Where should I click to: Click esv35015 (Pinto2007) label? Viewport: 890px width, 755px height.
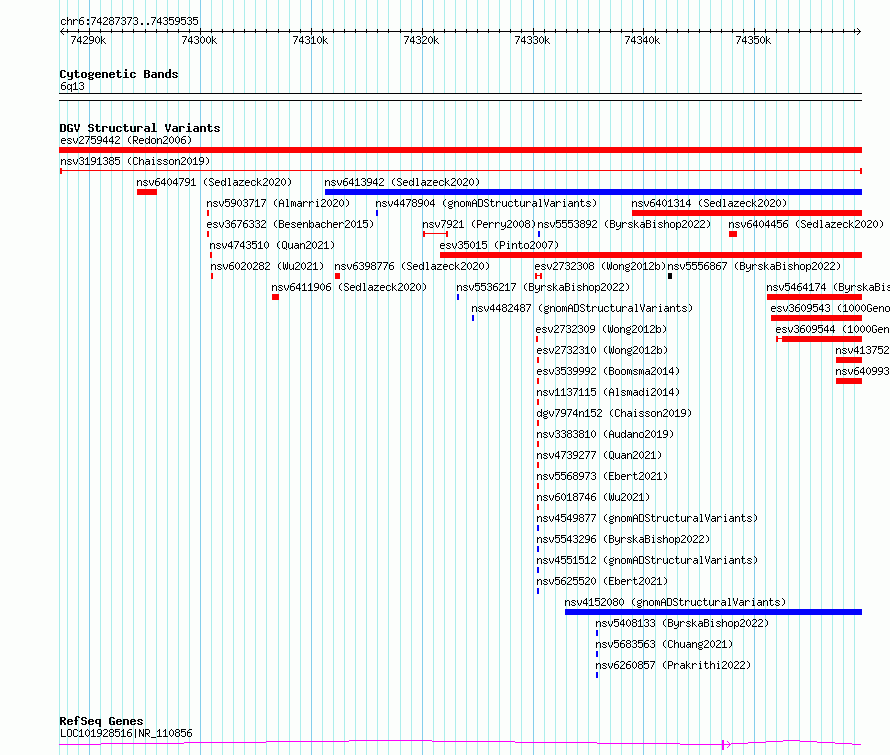pos(499,245)
